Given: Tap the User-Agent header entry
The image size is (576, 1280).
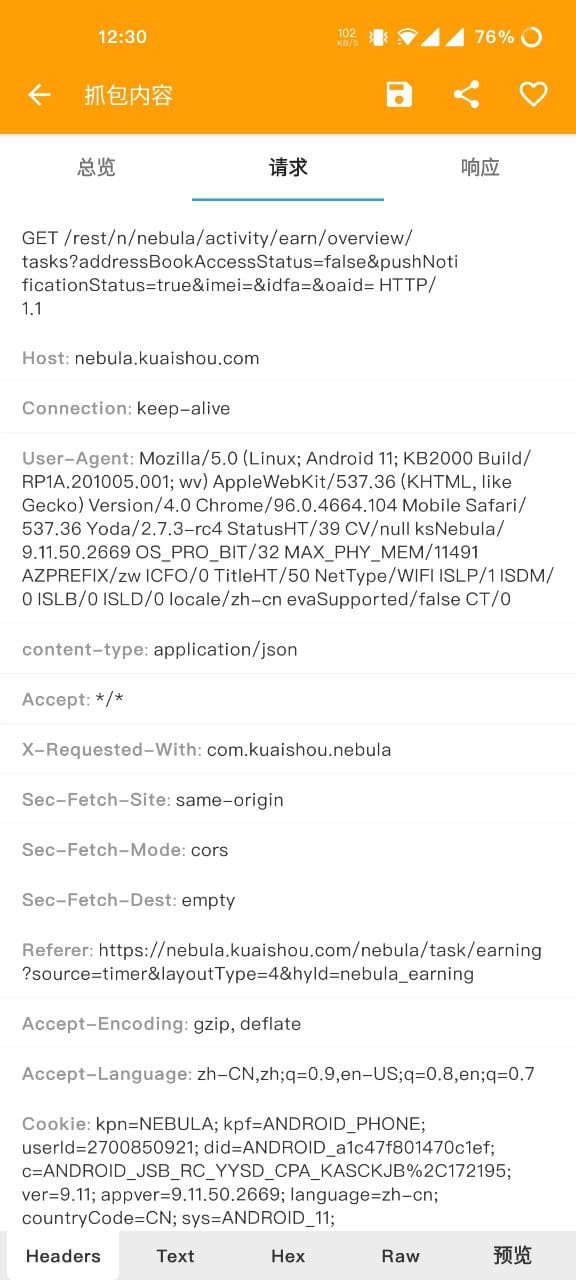Looking at the screenshot, I should [x=288, y=529].
